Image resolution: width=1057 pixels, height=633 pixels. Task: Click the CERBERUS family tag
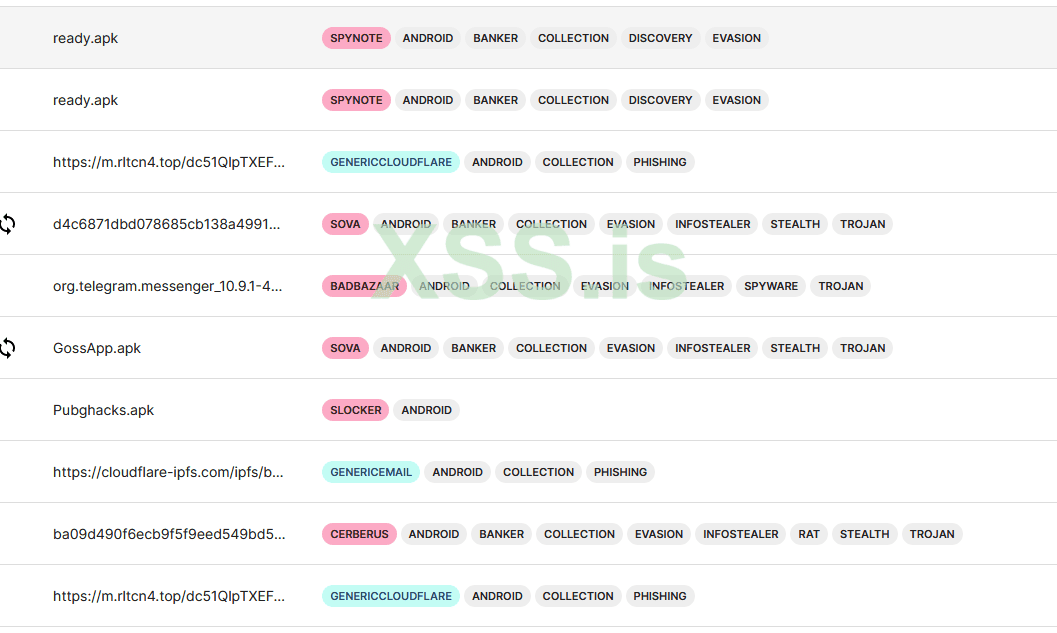point(359,534)
